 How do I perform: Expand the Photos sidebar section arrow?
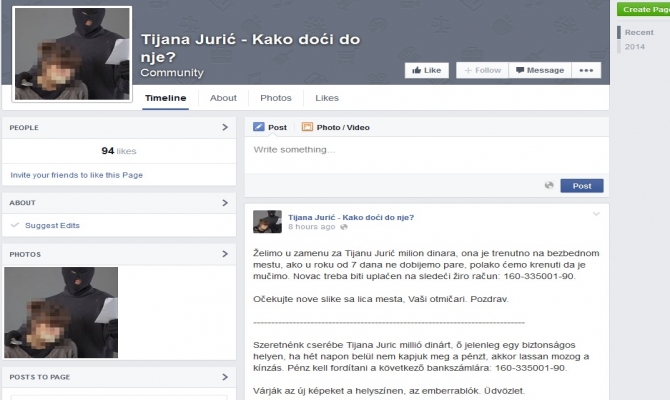[x=225, y=255]
